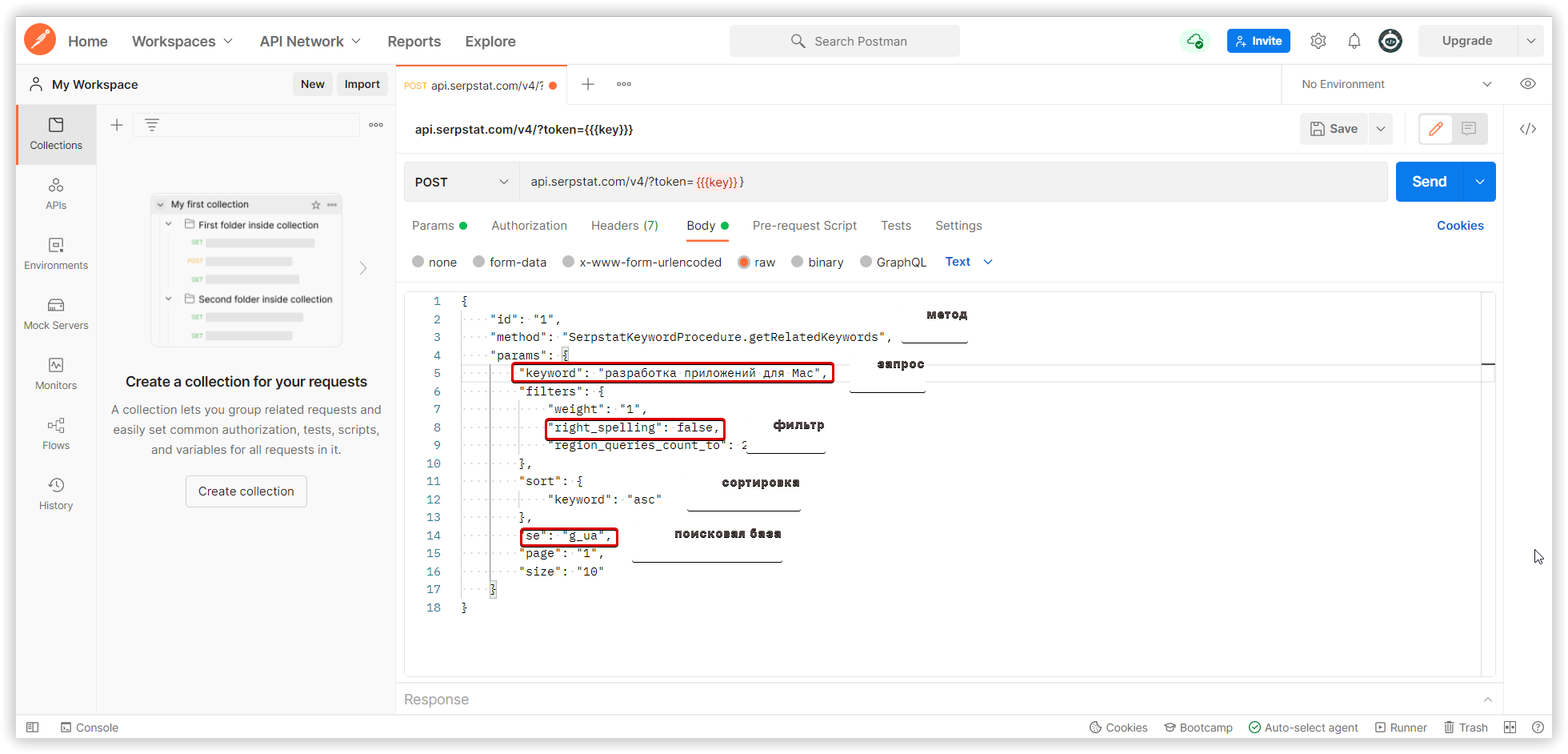Open the tab bar three-dot options

[624, 84]
